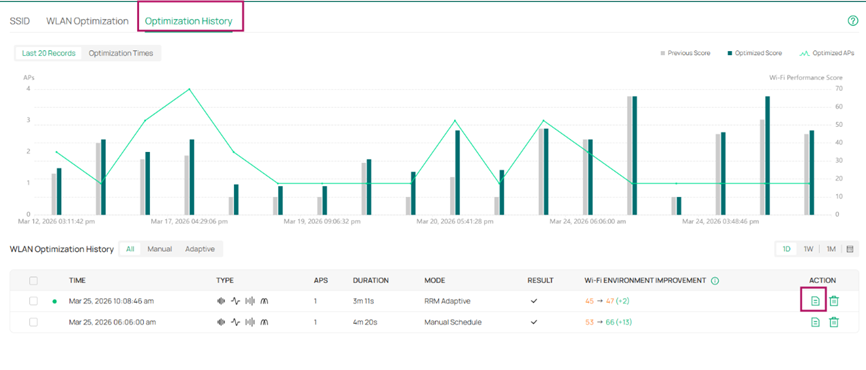Click chart label Mar 17, 2026 04:29:06 pm
Screen dimensions: 866x370
[189, 222]
